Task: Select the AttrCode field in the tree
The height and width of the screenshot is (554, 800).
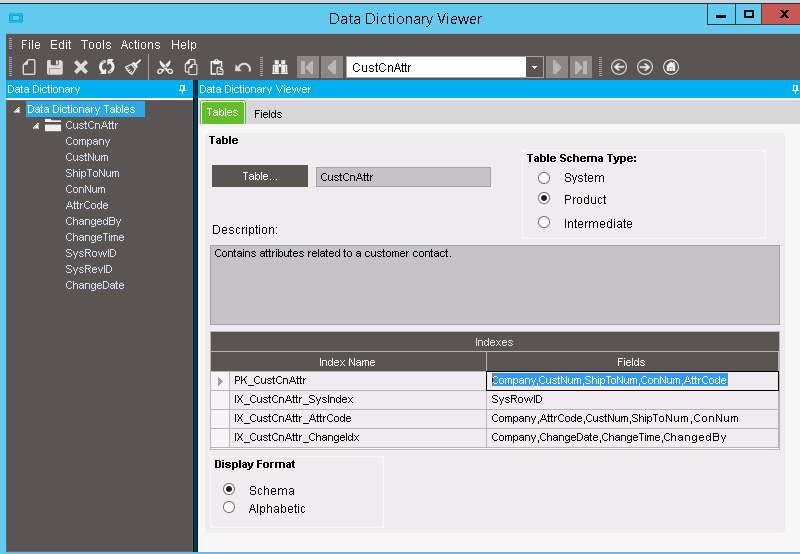Action: pos(87,205)
